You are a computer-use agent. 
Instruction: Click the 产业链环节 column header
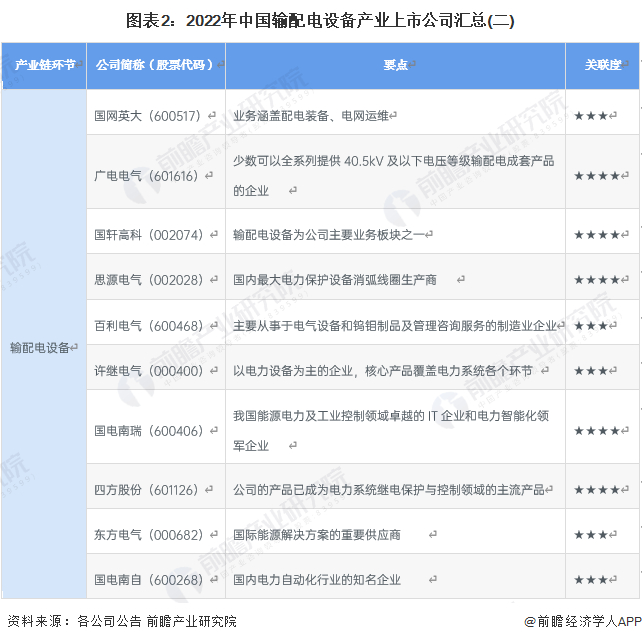click(44, 66)
